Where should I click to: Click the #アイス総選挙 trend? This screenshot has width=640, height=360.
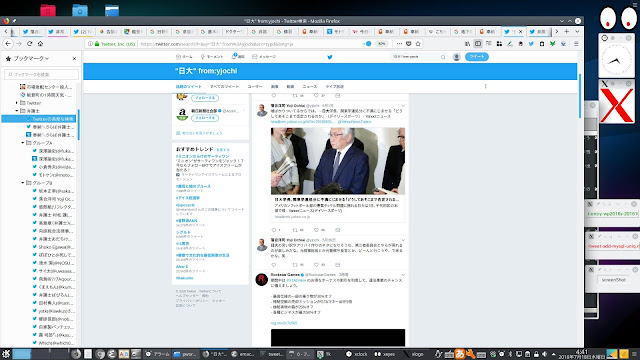point(188,198)
